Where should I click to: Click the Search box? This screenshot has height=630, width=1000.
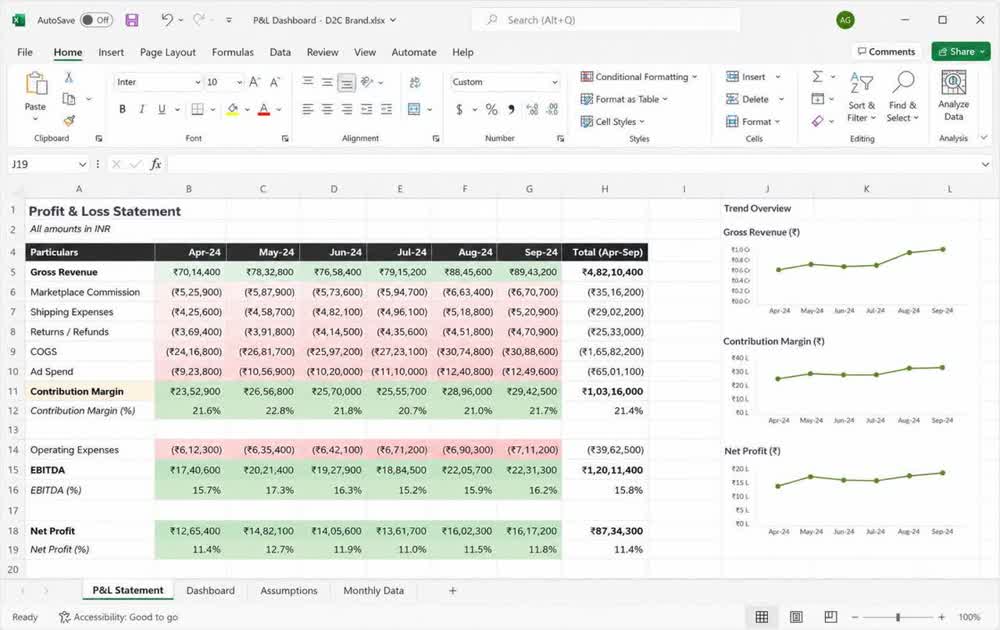606,20
